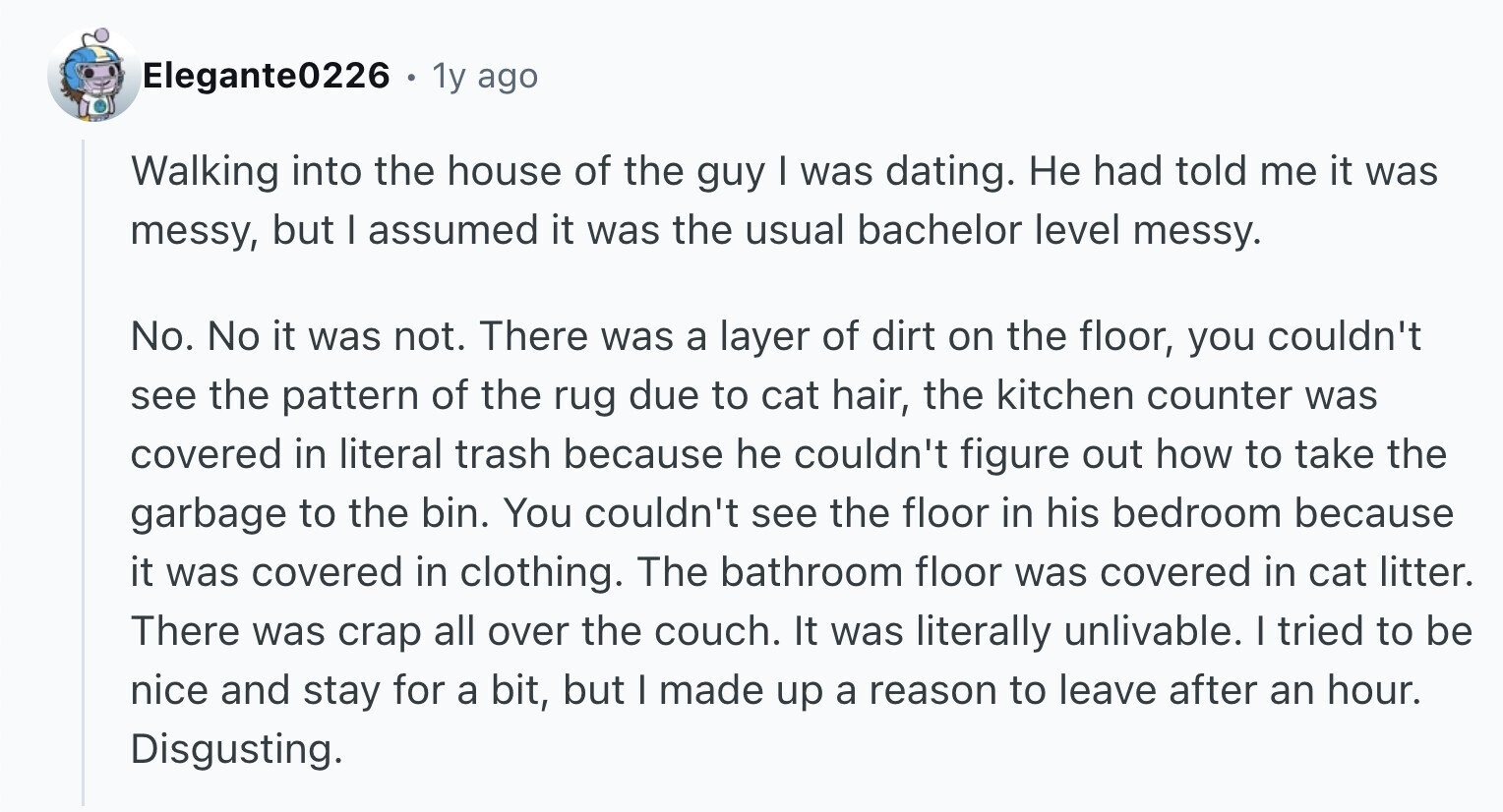
Task: Click the final word 'Disgusting.'
Action: coord(237,749)
